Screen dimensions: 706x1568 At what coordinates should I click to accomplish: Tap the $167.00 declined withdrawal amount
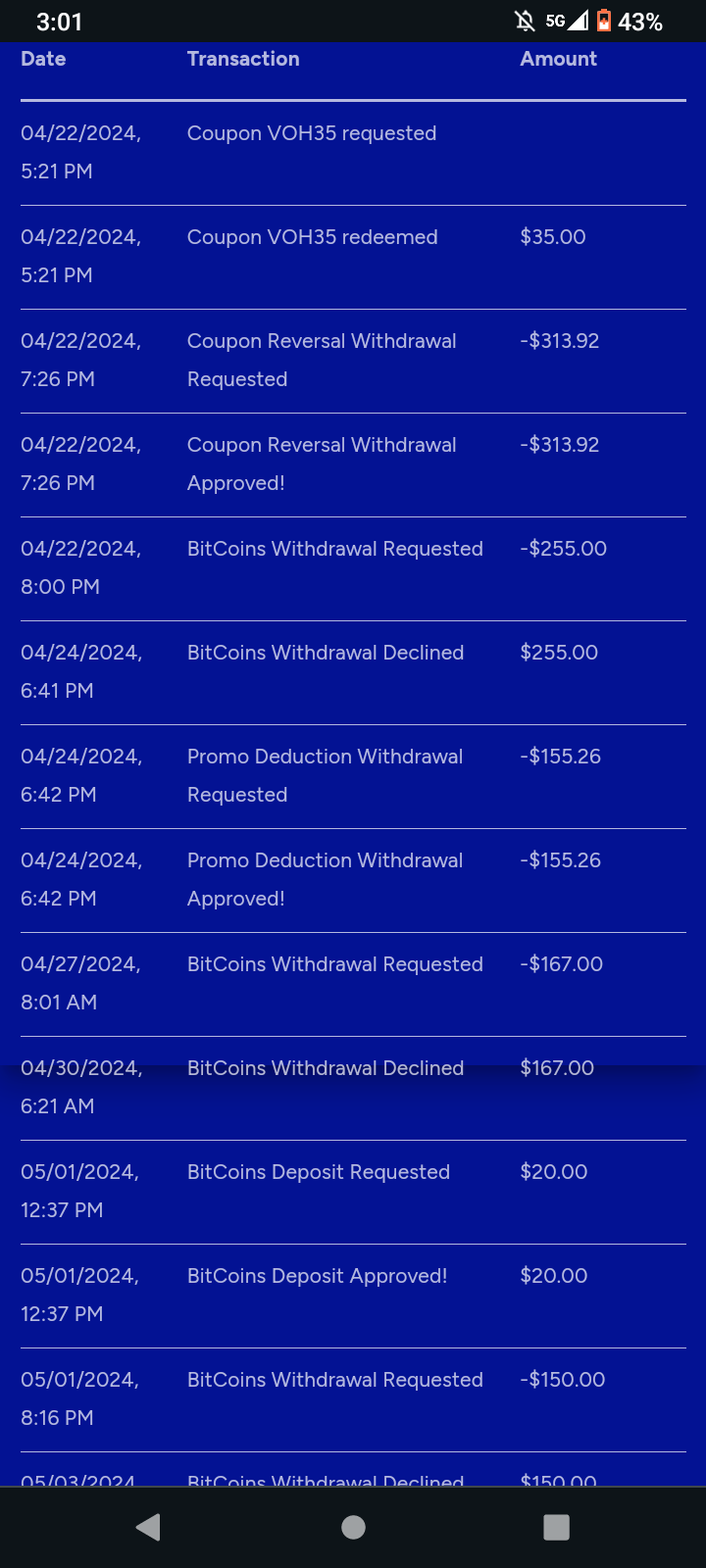click(557, 1068)
